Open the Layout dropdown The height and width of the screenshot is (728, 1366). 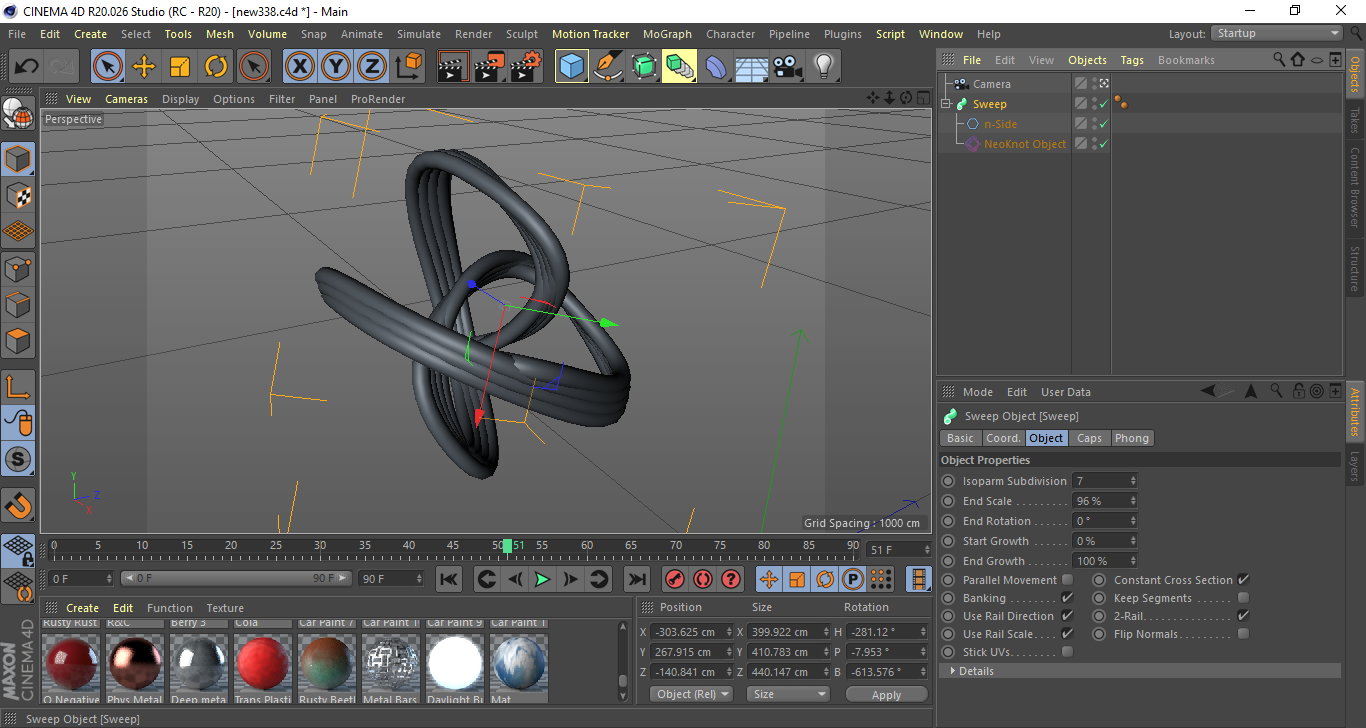pyautogui.click(x=1277, y=33)
